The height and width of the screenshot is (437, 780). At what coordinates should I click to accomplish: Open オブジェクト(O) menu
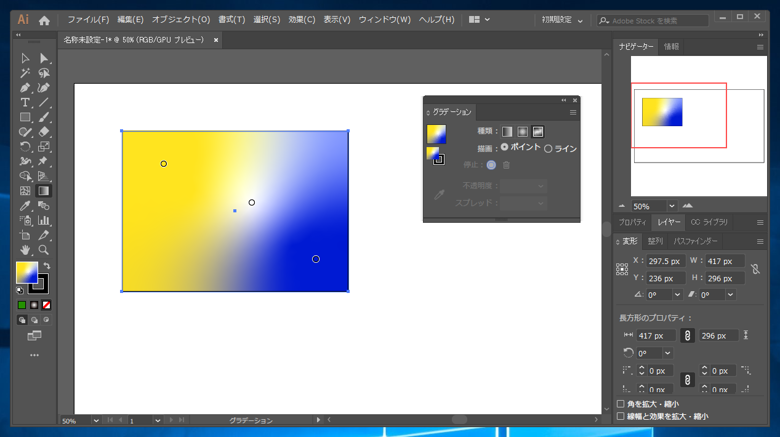click(x=181, y=19)
